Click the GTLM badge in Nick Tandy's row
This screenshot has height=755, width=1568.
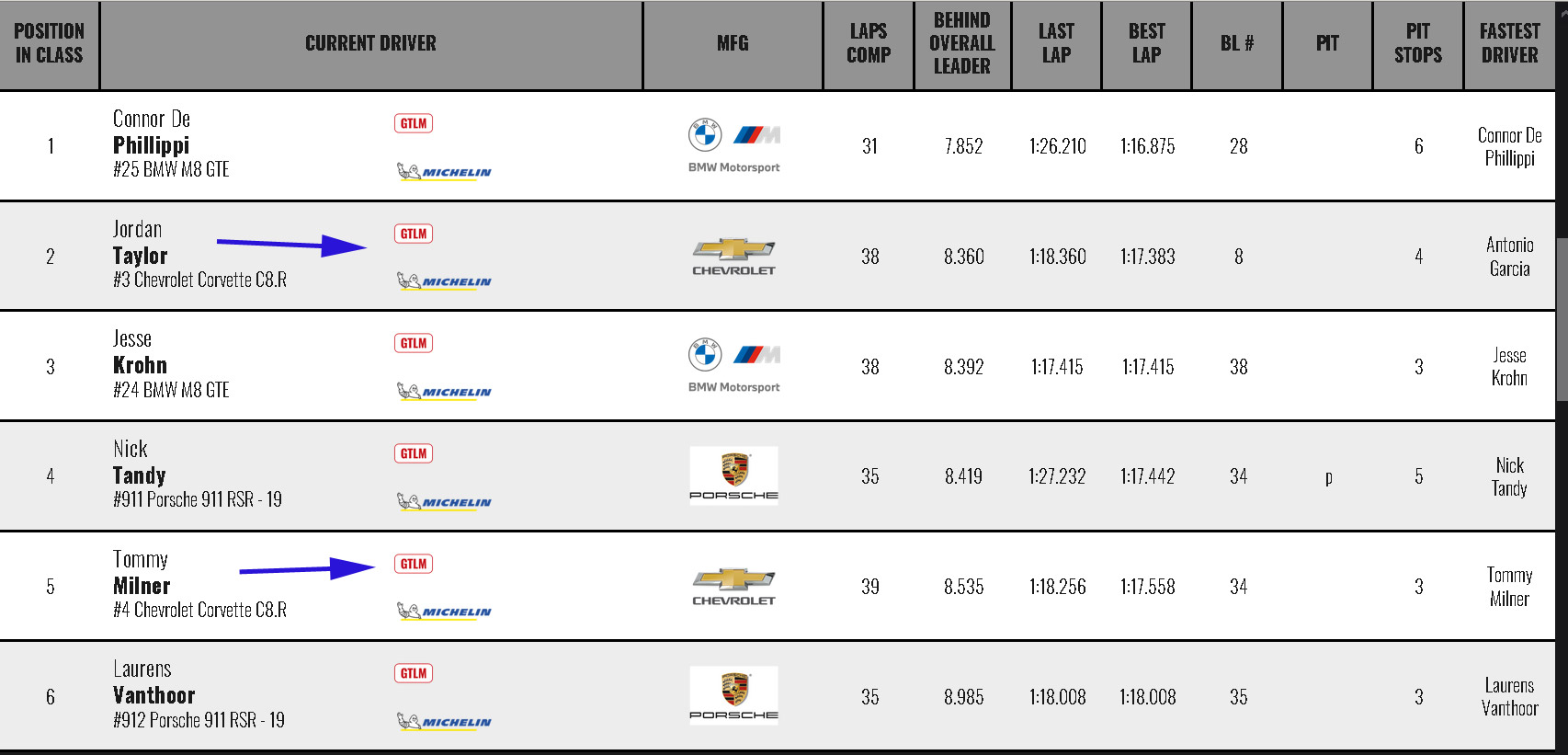(414, 453)
